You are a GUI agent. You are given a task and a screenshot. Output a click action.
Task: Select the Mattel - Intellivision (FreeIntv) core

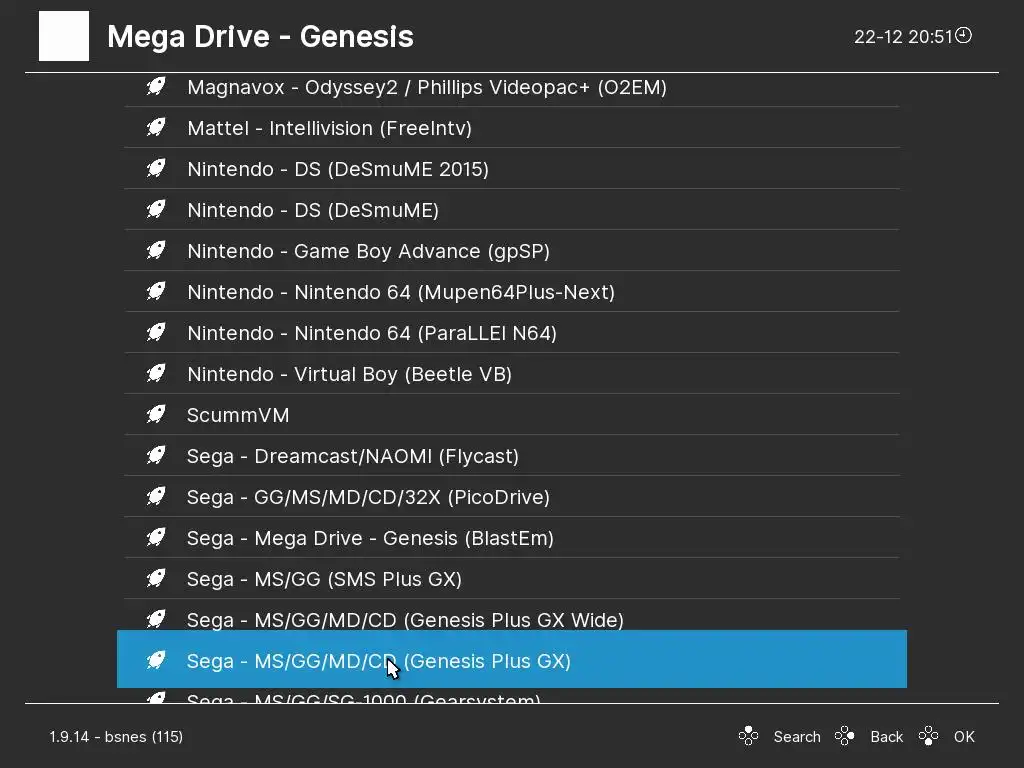(512, 127)
